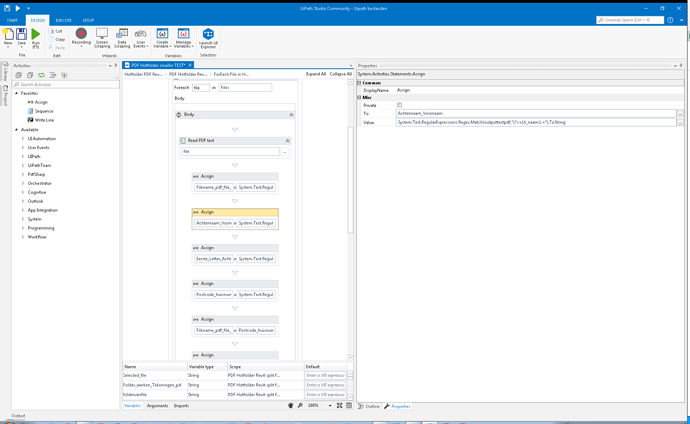Toggle the Private checkbox in Properties
Image resolution: width=690 pixels, height=424 pixels.
click(400, 105)
